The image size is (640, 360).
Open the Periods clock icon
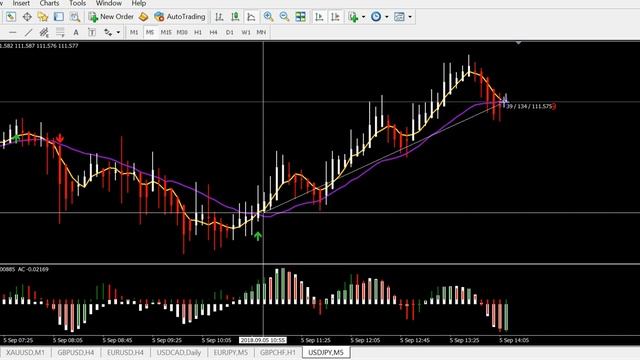pyautogui.click(x=376, y=17)
